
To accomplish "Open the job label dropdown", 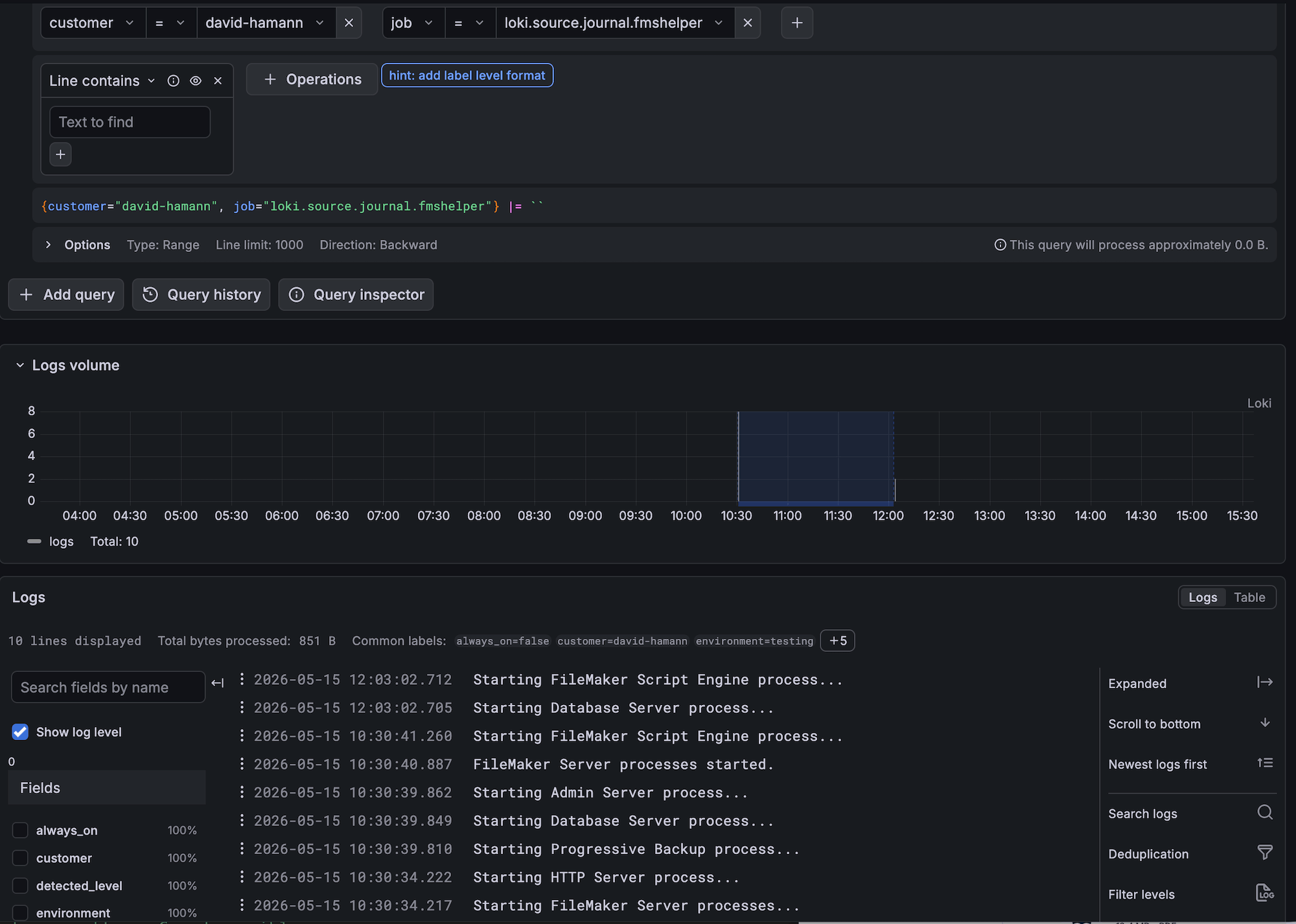I will [x=413, y=23].
